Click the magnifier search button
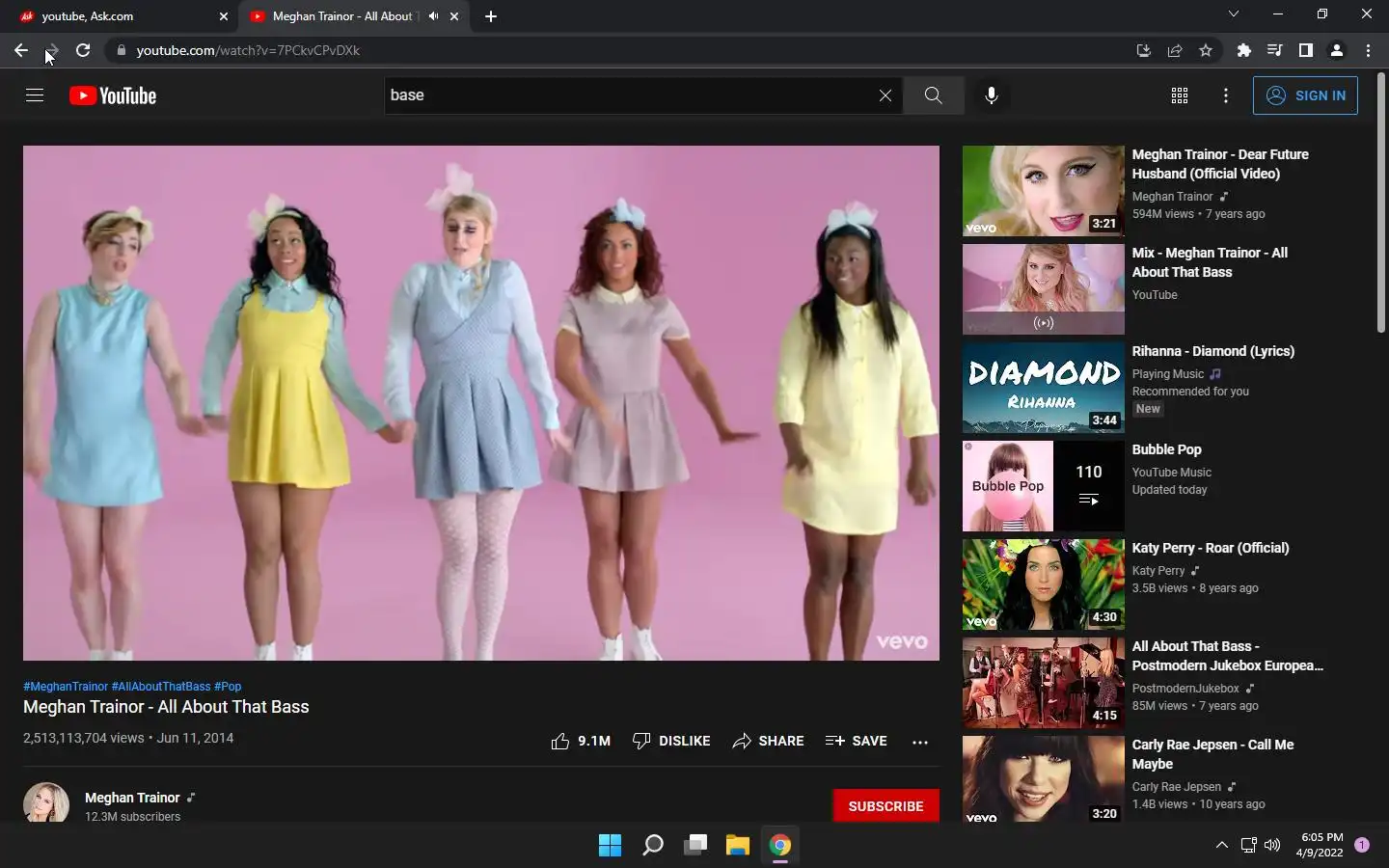The height and width of the screenshot is (868, 1389). pyautogui.click(x=933, y=95)
